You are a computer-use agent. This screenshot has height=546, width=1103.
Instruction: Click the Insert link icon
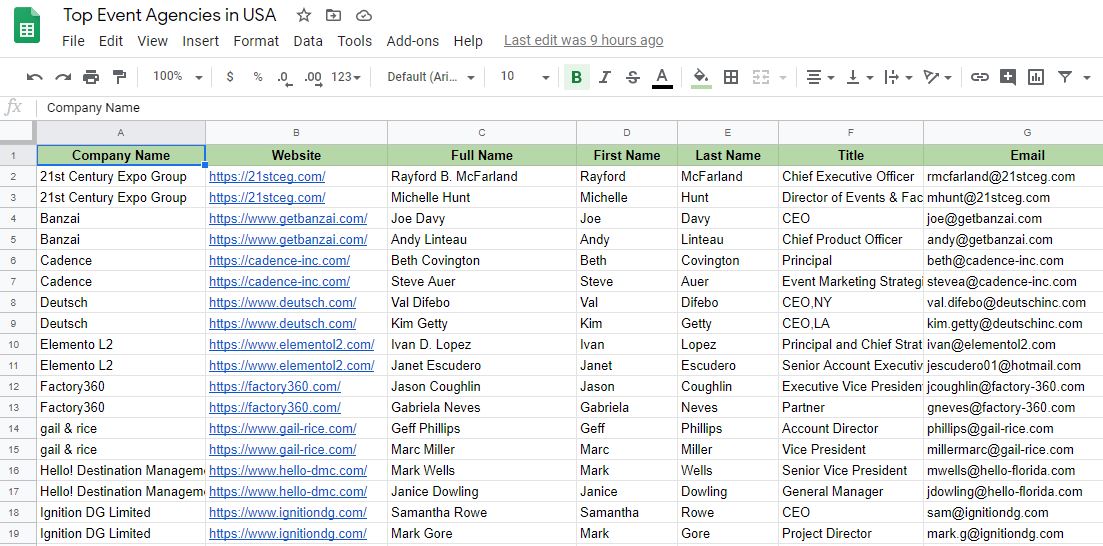980,77
